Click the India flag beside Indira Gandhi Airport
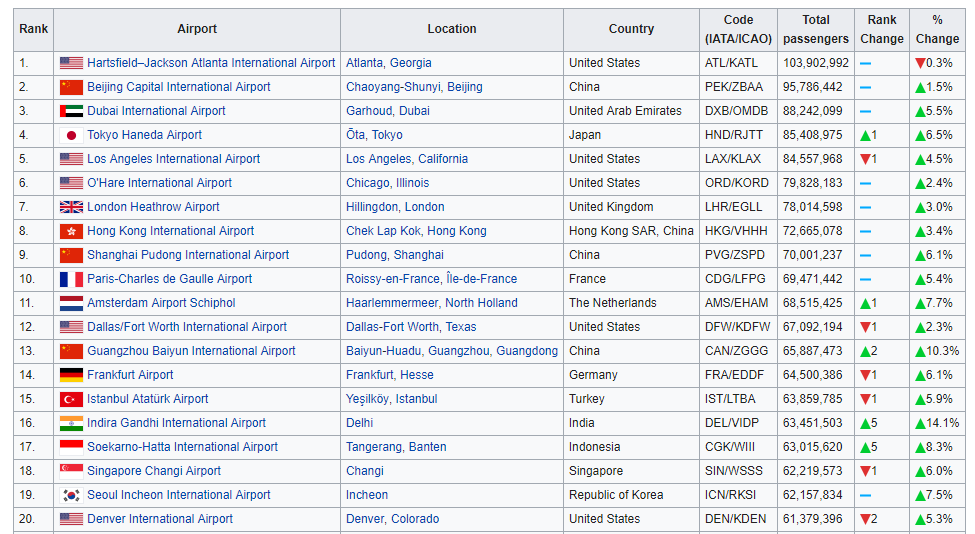 pyautogui.click(x=71, y=423)
